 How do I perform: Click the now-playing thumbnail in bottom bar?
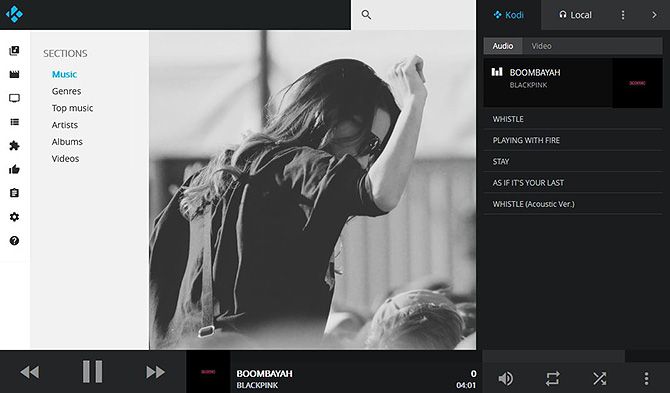coord(208,372)
